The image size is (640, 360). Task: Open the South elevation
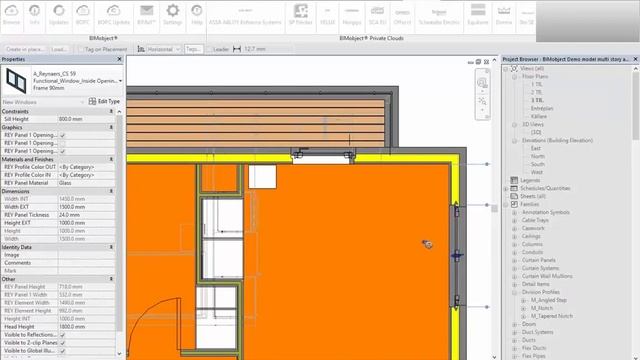click(538, 164)
